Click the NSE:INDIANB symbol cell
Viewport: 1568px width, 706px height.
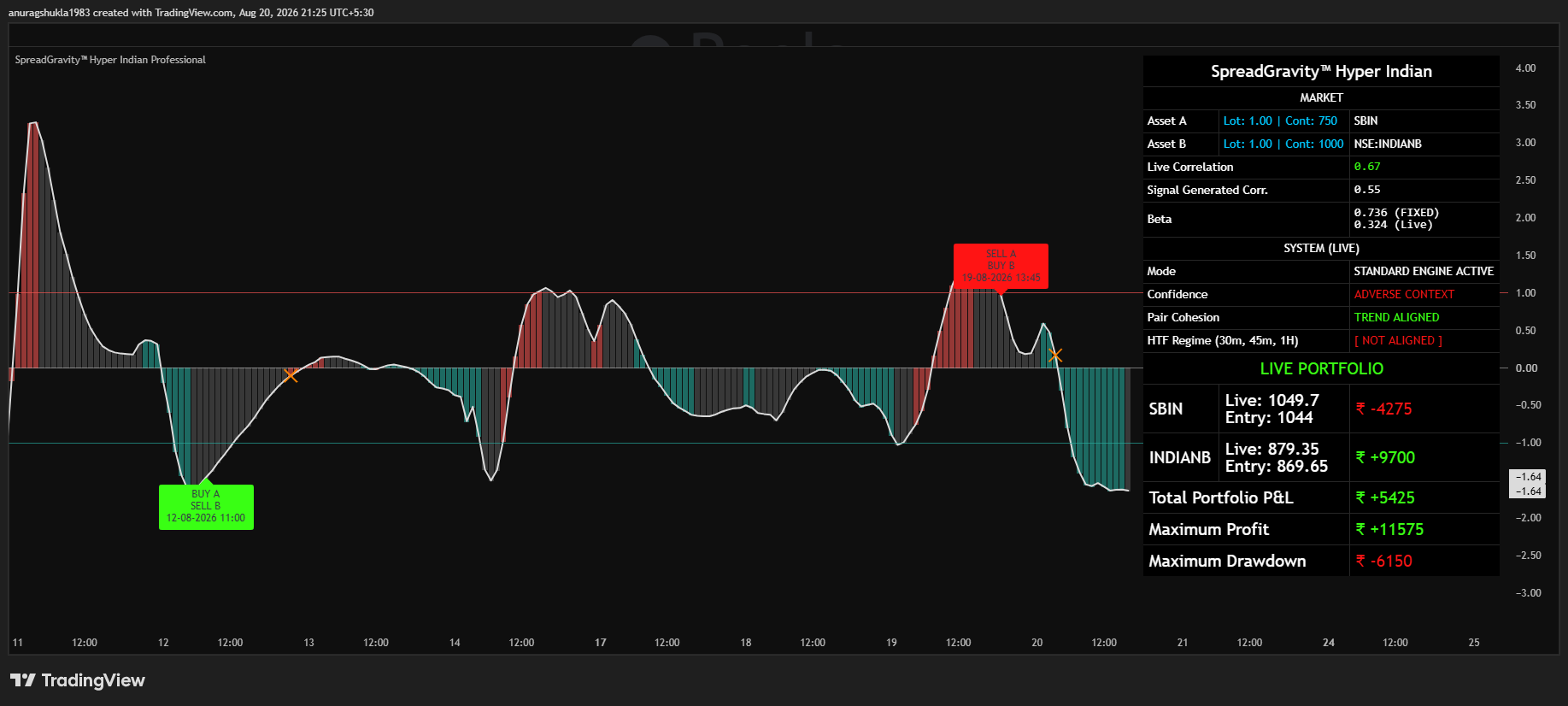tap(1424, 144)
